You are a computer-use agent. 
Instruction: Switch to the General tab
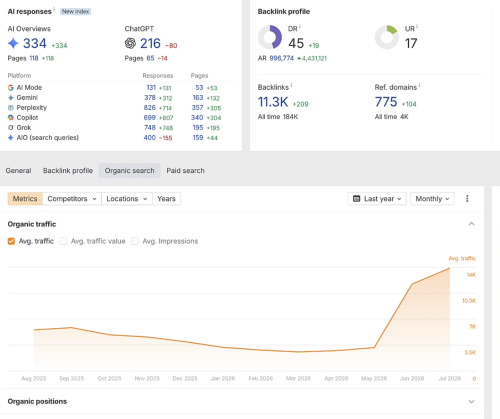(x=18, y=171)
